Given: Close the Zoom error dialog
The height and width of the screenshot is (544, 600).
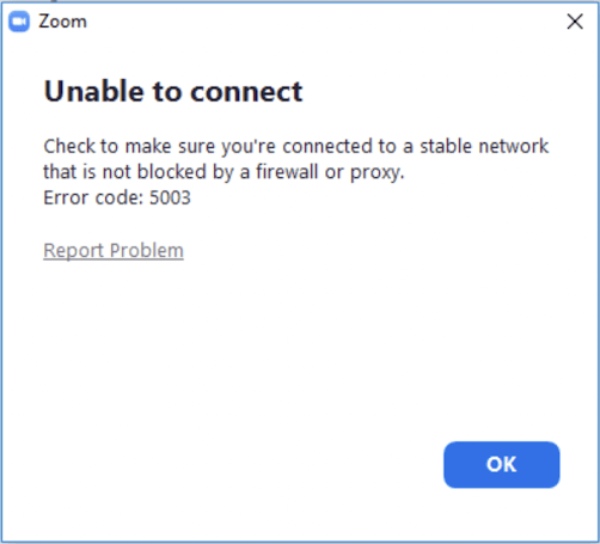Looking at the screenshot, I should coord(575,22).
